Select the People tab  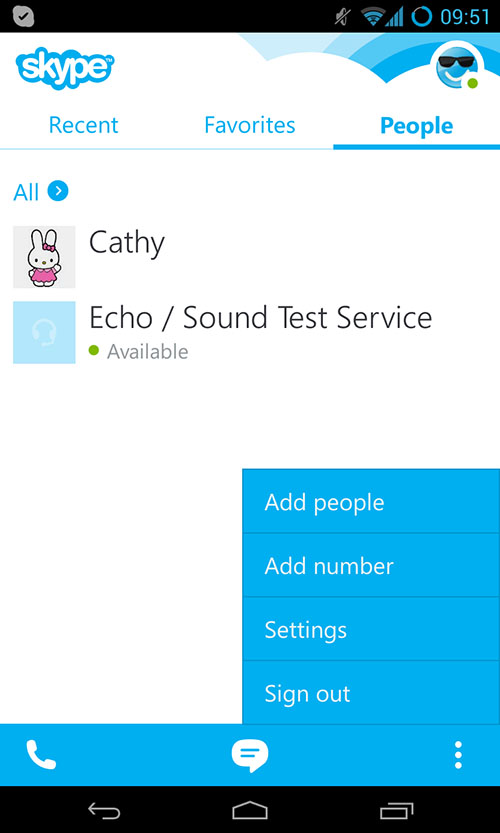pyautogui.click(x=417, y=126)
